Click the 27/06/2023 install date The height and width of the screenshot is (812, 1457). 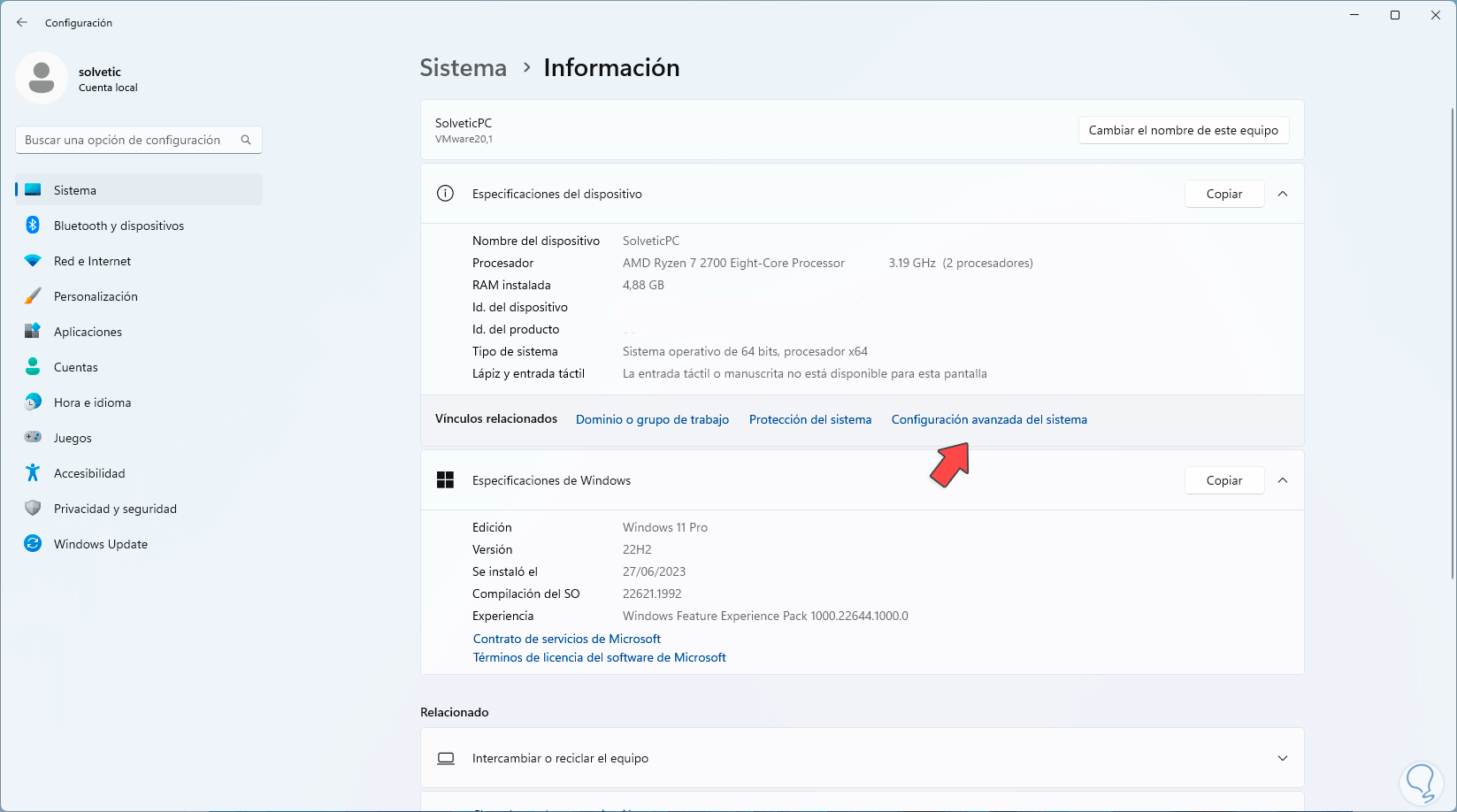click(x=654, y=571)
